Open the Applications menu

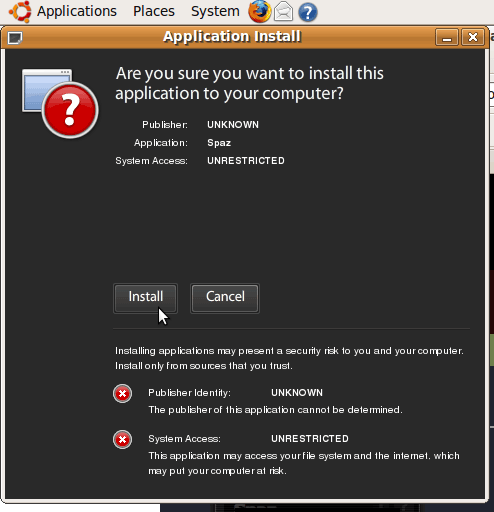tap(77, 11)
